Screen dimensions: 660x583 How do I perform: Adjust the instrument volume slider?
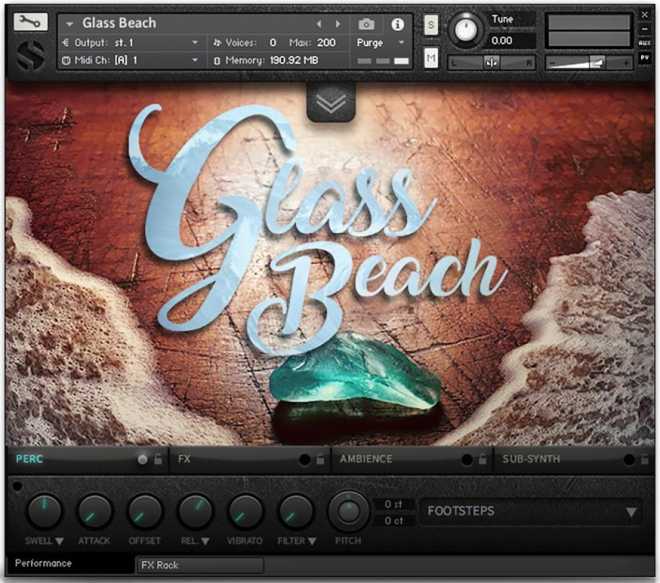pos(589,63)
